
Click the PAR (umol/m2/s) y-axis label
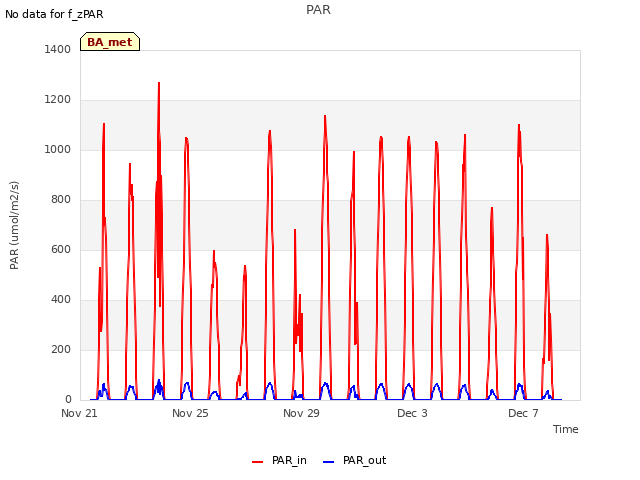coord(14,225)
